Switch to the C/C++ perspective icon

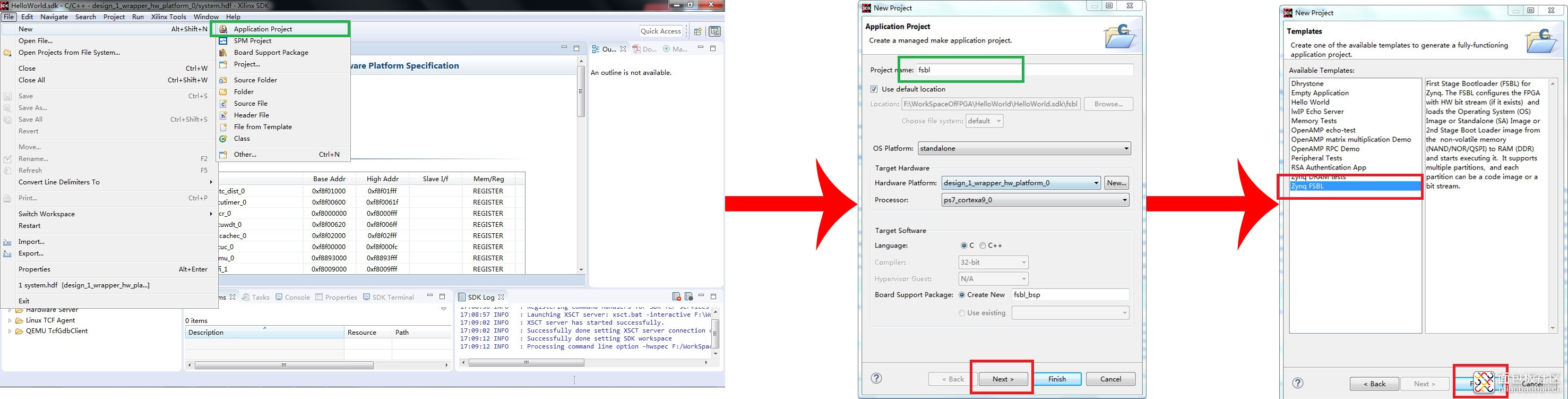(714, 32)
